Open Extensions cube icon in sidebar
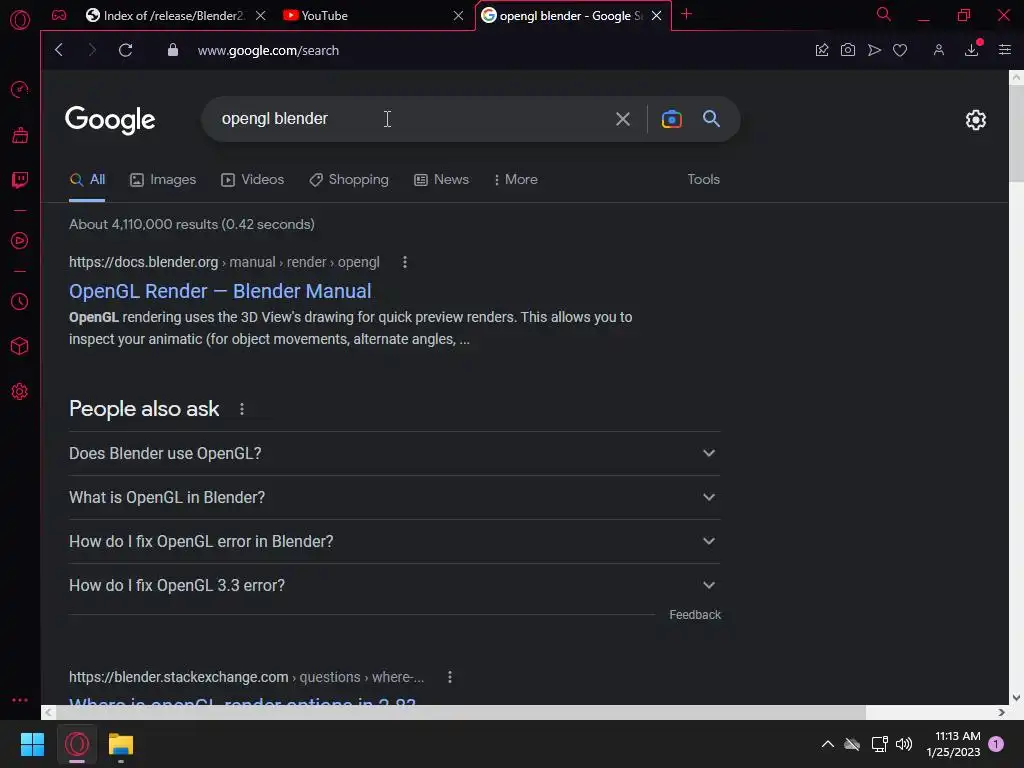1024x768 pixels. point(20,346)
